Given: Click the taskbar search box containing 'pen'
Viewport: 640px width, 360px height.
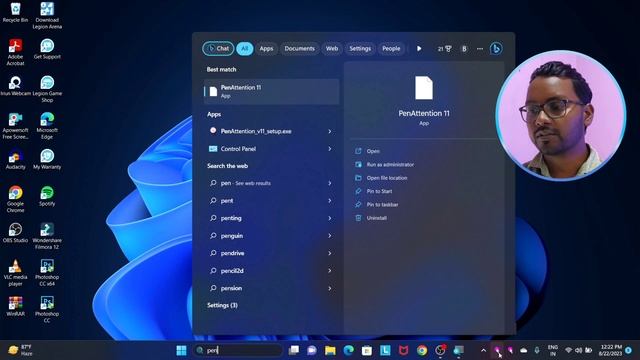Looking at the screenshot, I should [x=238, y=350].
